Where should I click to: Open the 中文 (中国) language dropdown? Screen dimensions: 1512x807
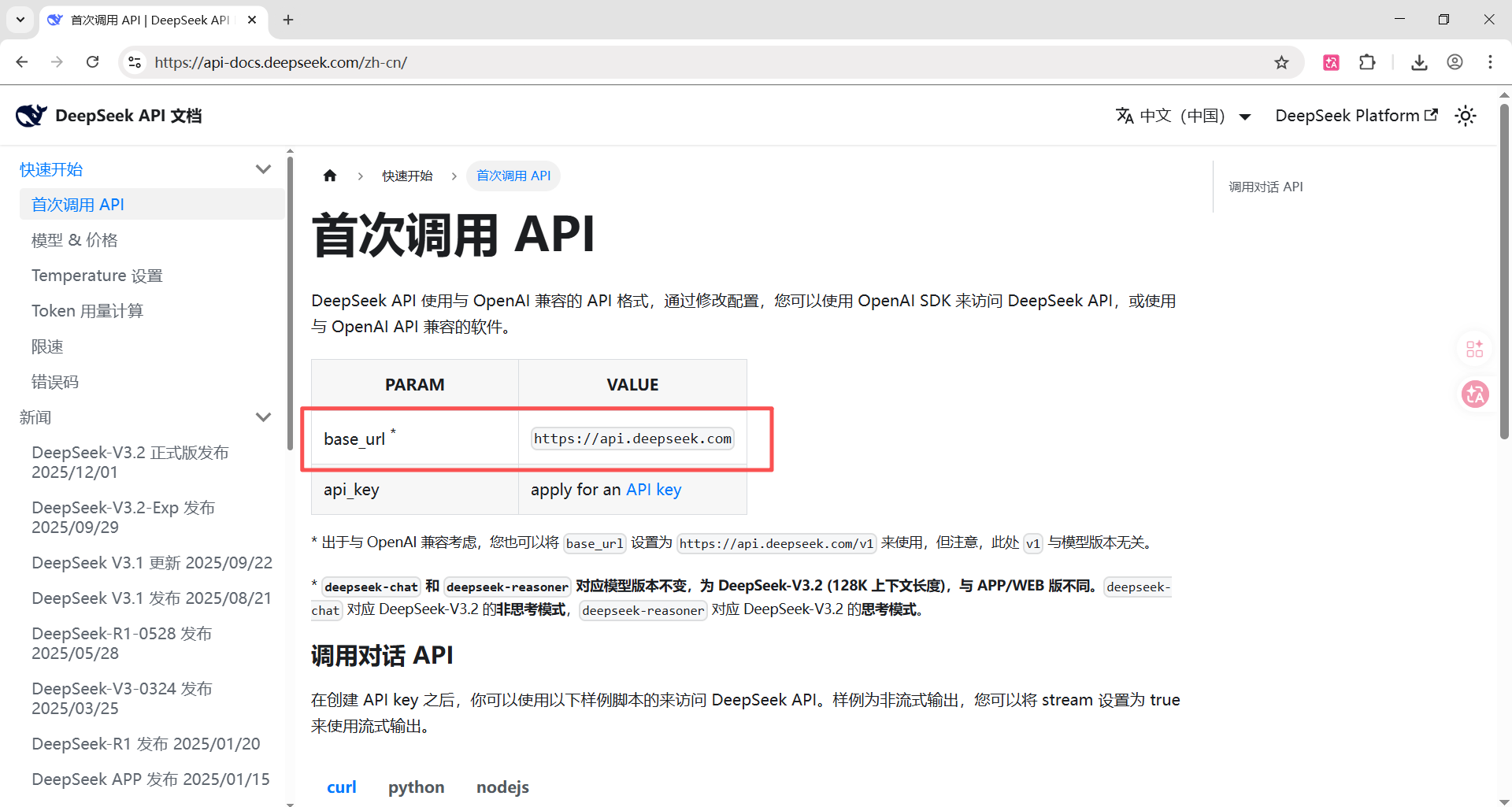click(x=1183, y=117)
